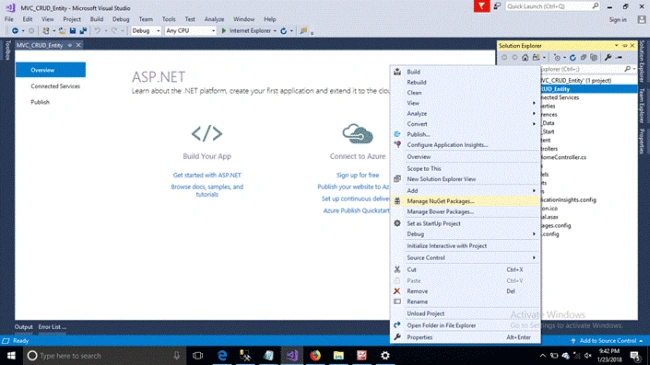Click the Undo toolbar icon

pyautogui.click(x=97, y=31)
